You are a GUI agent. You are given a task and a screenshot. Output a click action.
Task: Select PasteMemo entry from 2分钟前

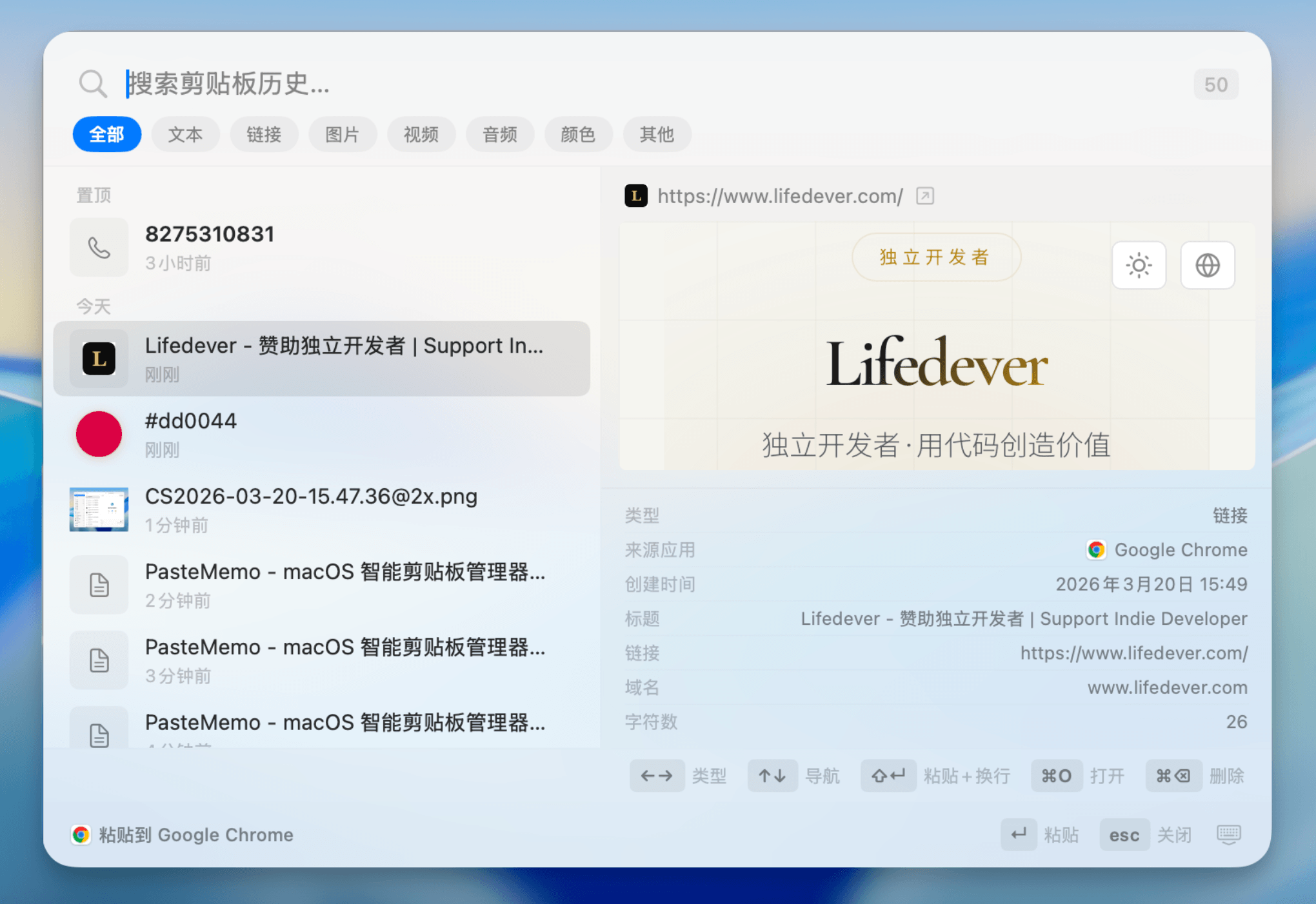pyautogui.click(x=322, y=585)
